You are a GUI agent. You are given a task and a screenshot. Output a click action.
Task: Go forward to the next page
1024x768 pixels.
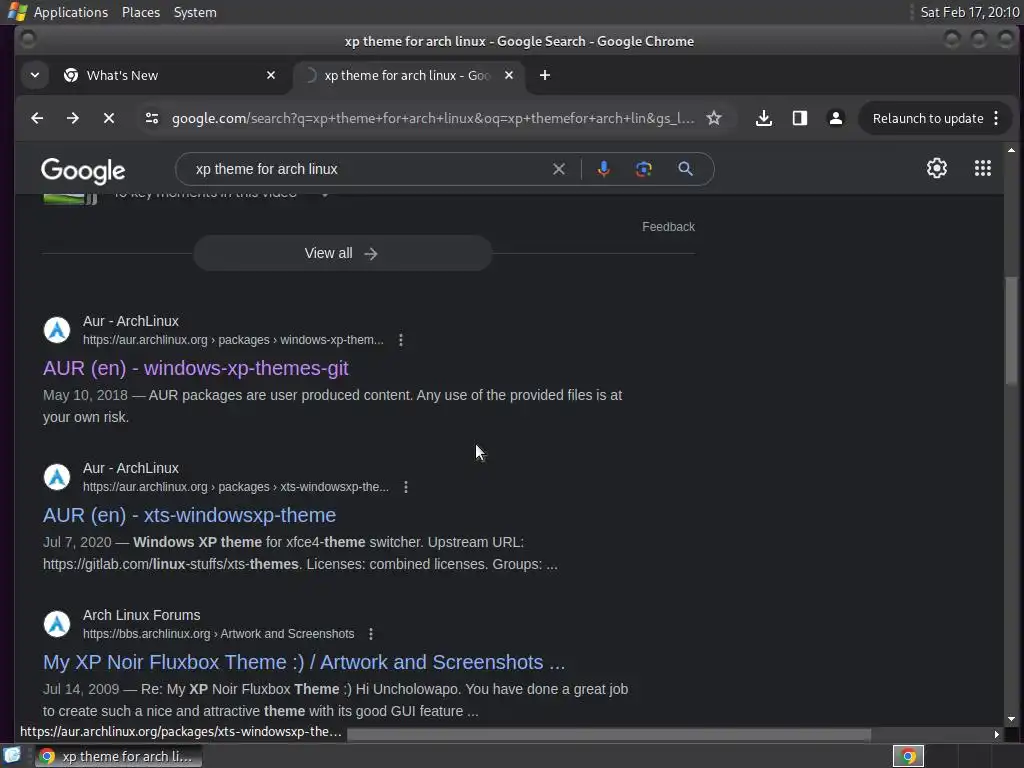[72, 118]
